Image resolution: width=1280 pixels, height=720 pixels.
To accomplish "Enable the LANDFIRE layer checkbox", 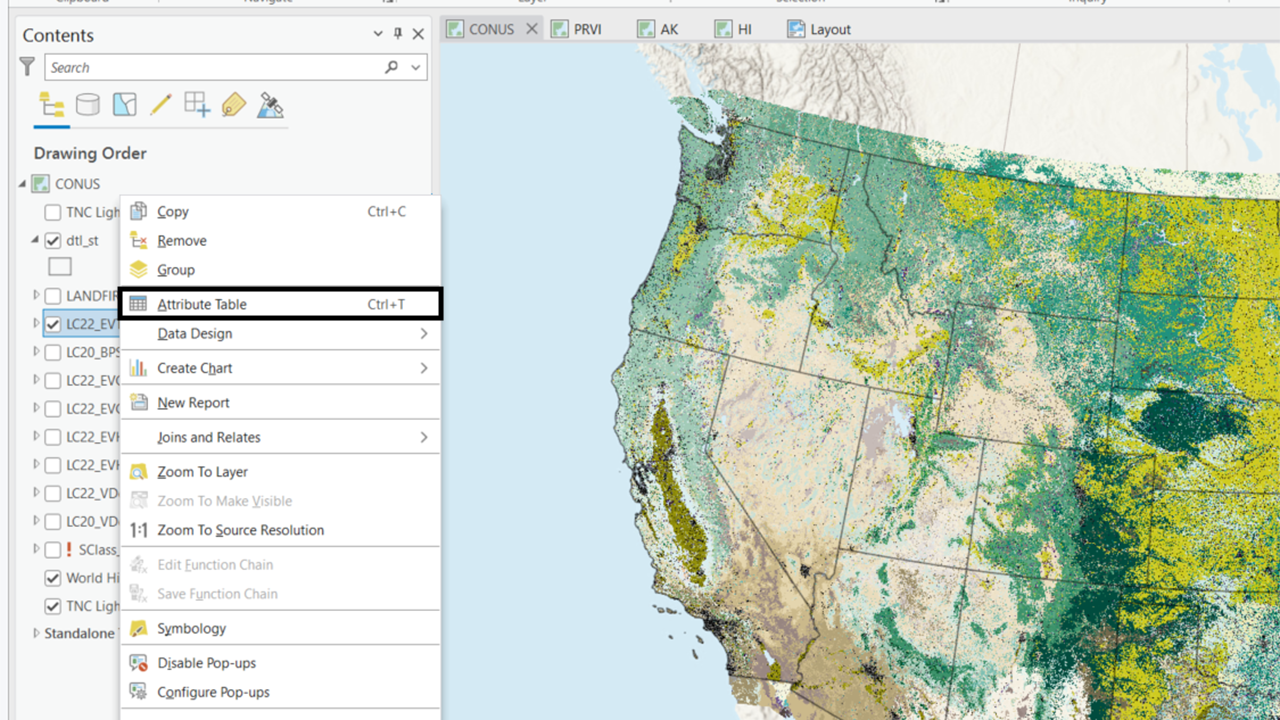I will (52, 295).
